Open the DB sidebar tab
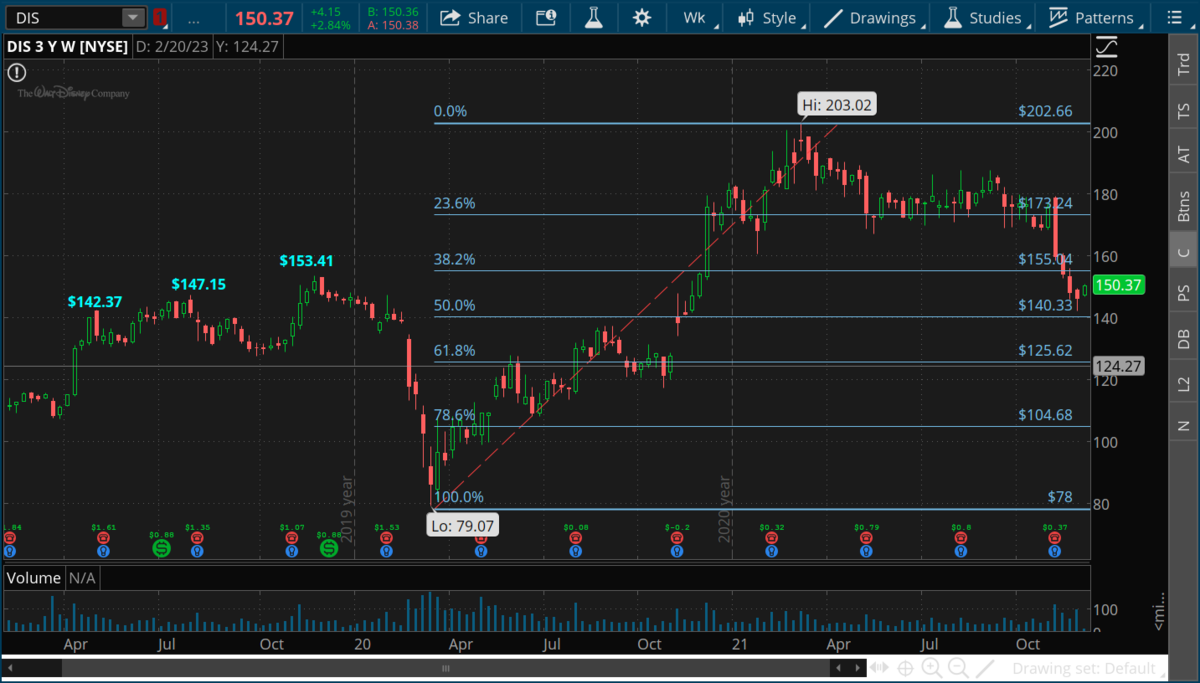This screenshot has width=1200, height=683. [1184, 339]
